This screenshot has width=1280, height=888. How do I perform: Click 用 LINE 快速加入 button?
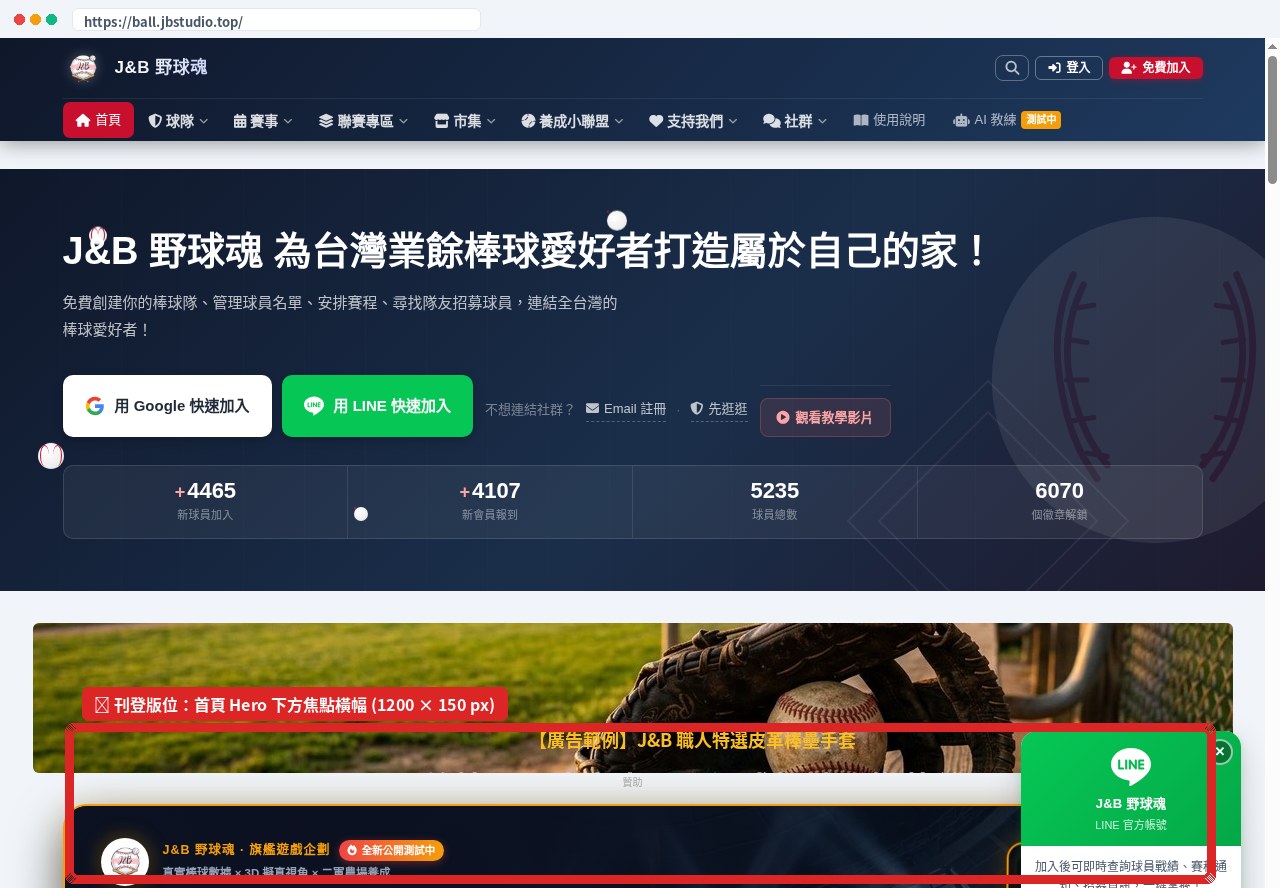point(377,406)
